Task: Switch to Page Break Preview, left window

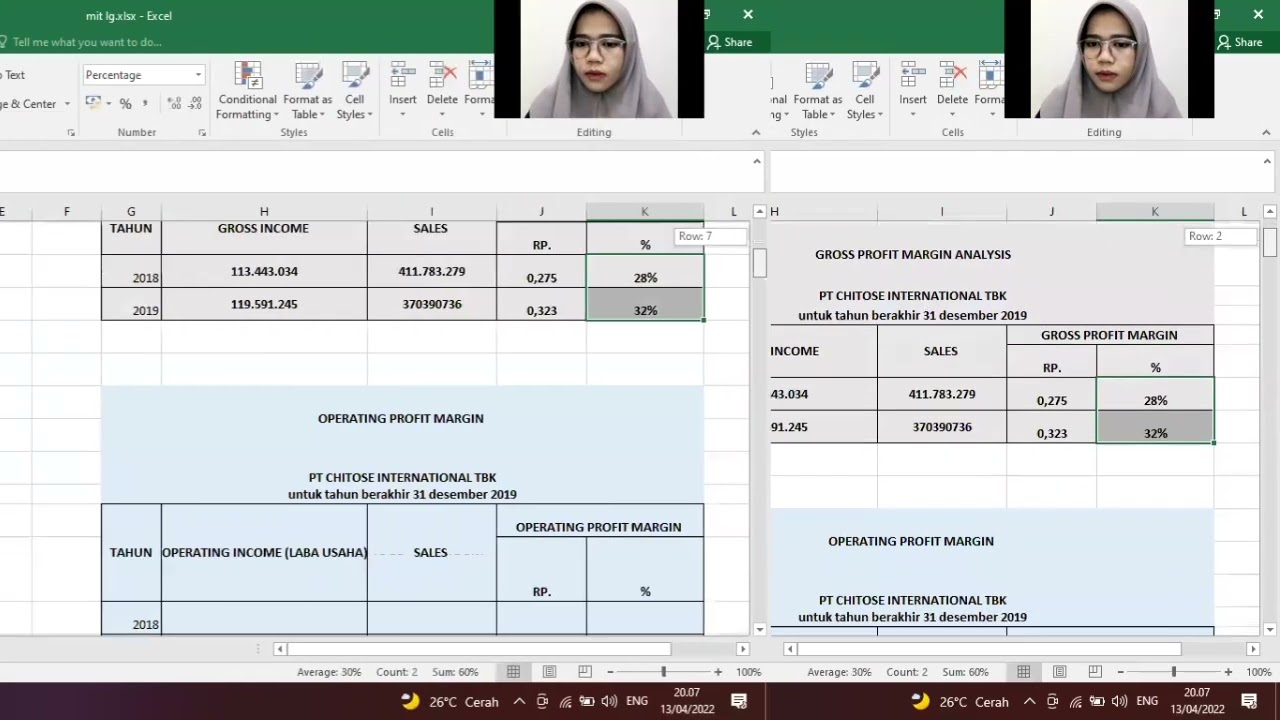Action: (x=585, y=672)
